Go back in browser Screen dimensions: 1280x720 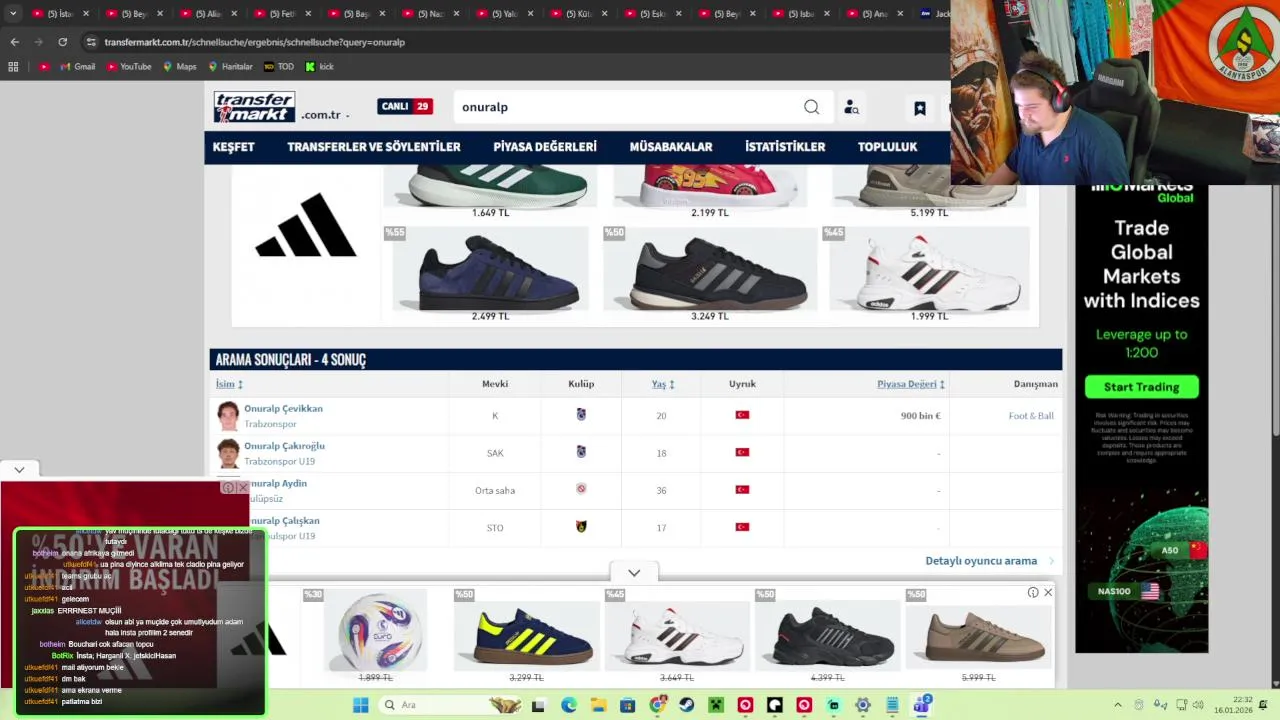coord(14,42)
